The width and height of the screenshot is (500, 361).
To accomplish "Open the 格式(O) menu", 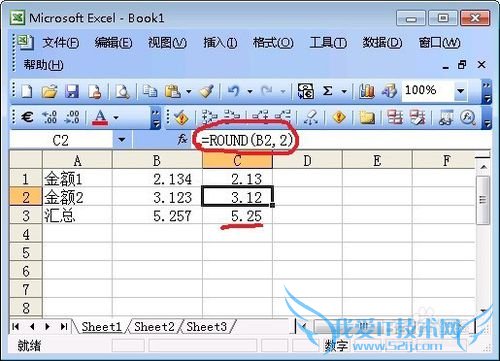I will click(273, 43).
